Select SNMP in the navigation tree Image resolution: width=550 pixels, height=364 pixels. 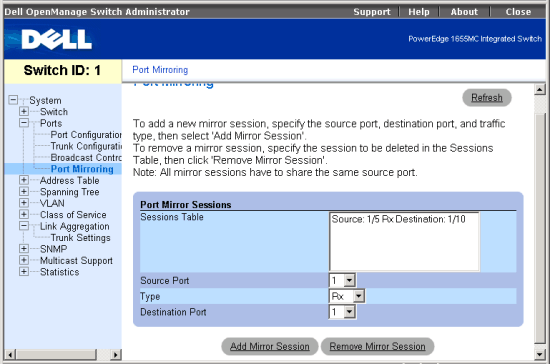tap(53, 249)
